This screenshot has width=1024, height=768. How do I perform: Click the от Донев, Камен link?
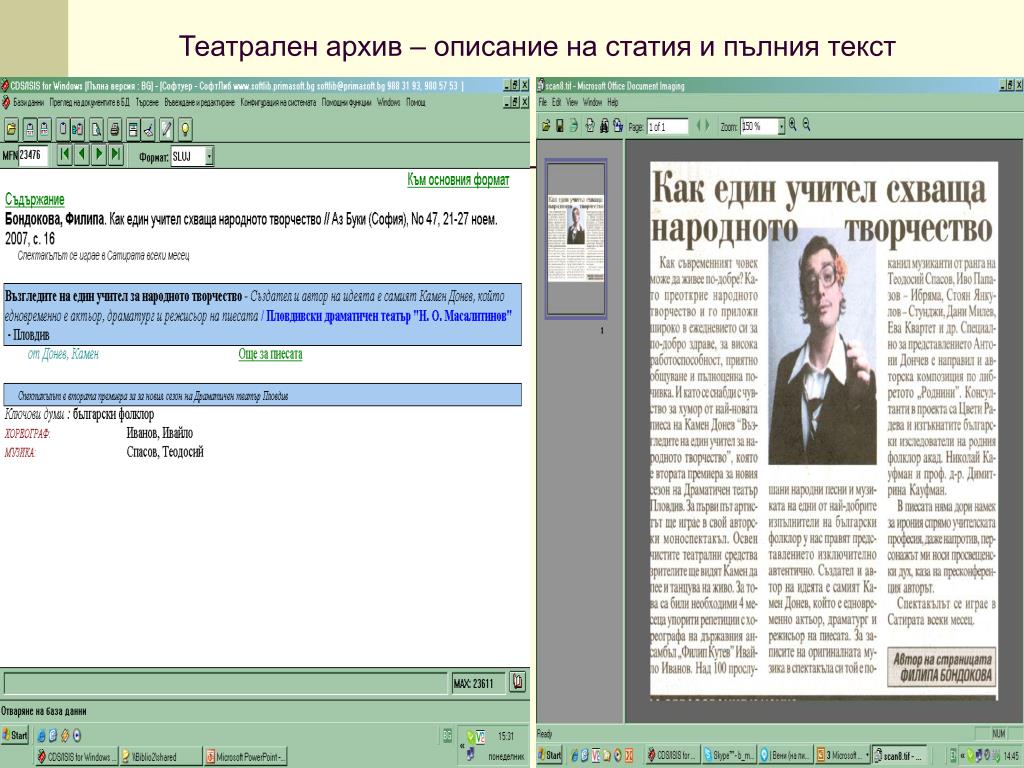click(63, 355)
